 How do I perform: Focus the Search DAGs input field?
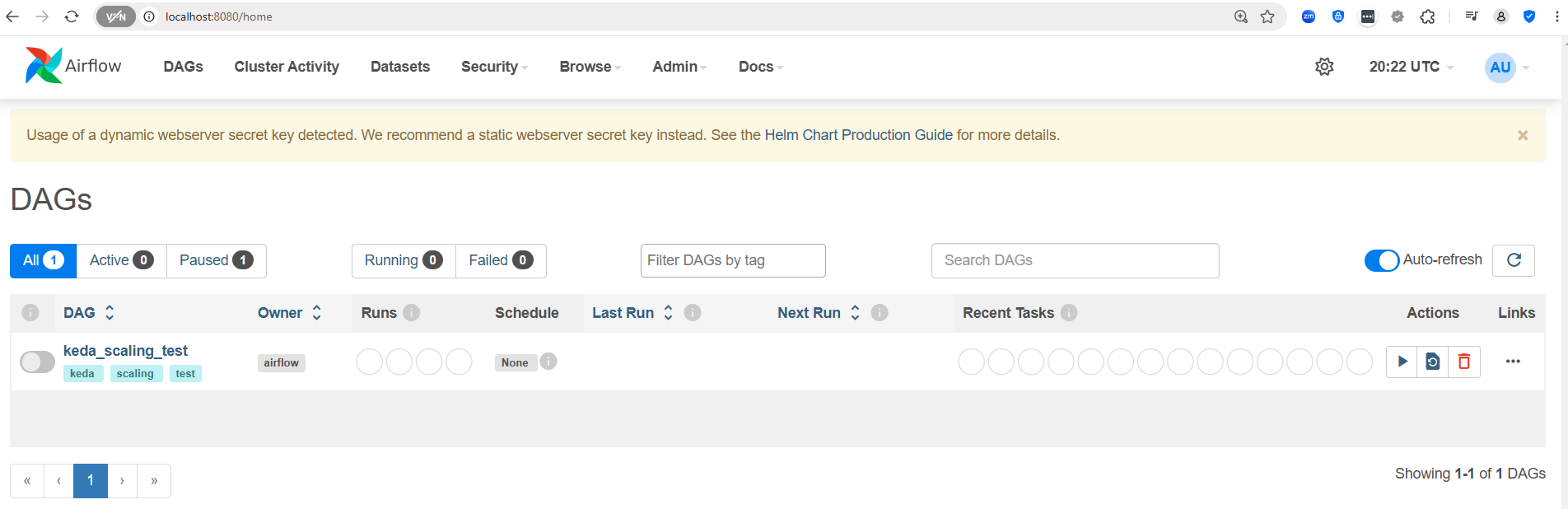point(1075,260)
